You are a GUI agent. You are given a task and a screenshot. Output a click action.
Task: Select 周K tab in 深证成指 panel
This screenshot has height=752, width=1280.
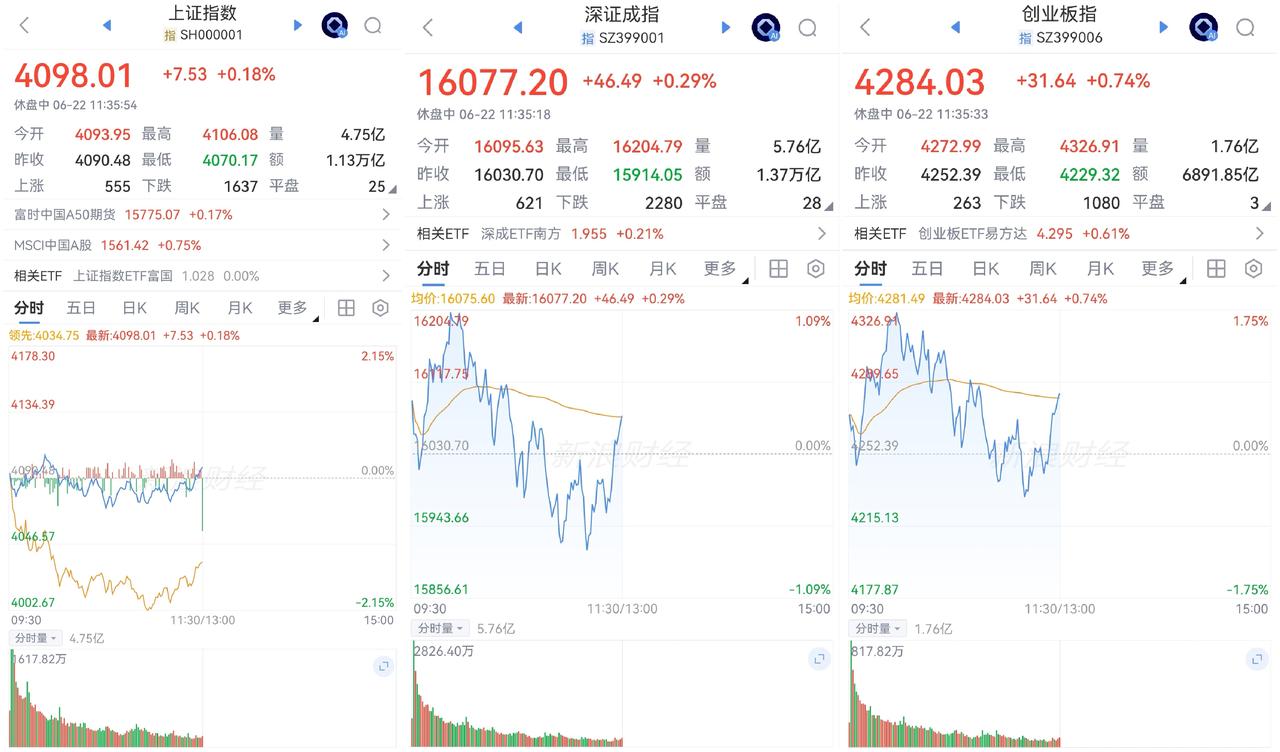(605, 268)
